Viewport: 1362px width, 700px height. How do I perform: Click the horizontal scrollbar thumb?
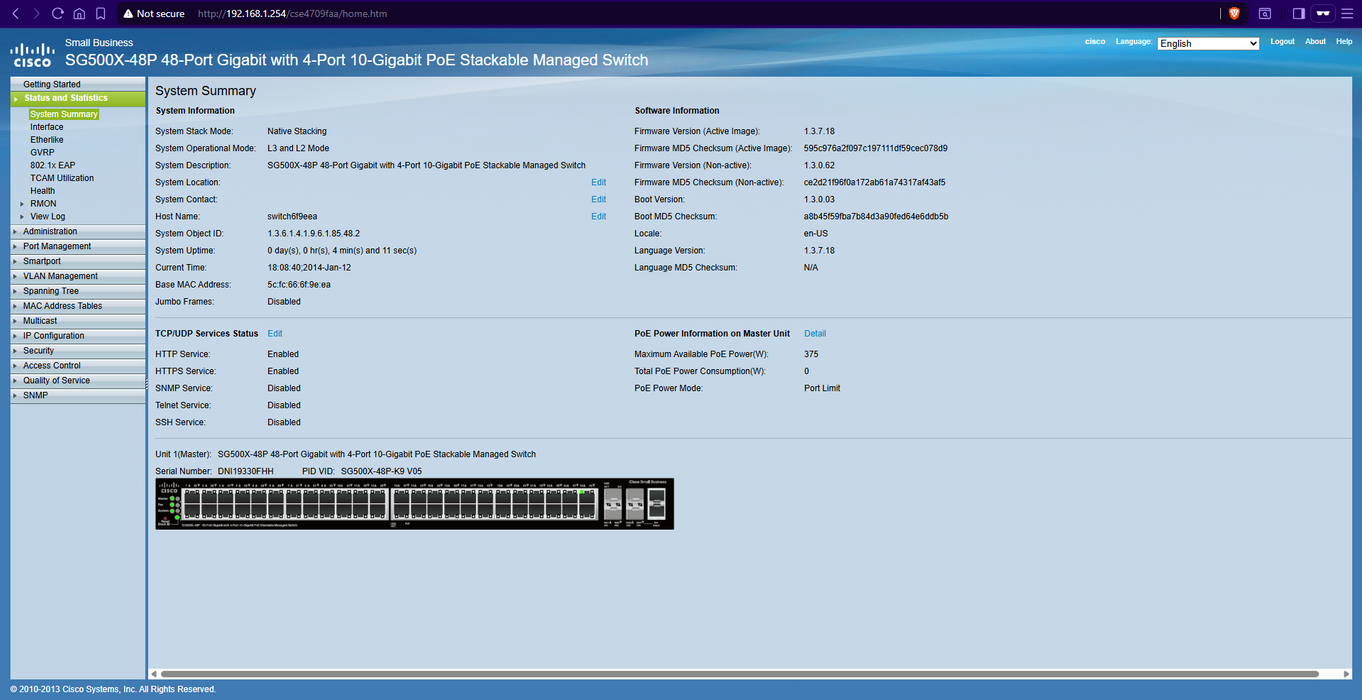pyautogui.click(x=741, y=674)
